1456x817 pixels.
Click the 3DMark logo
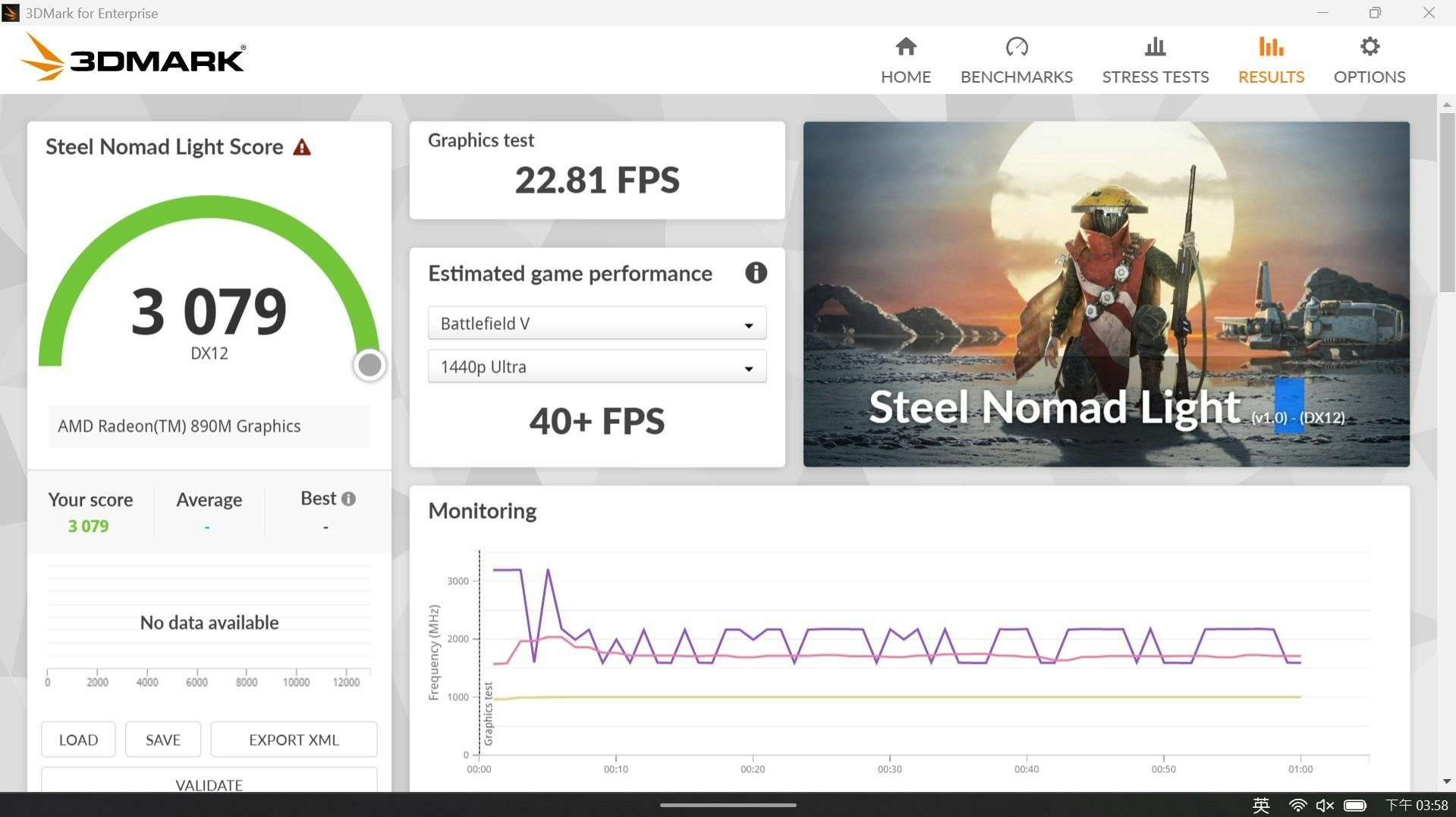(133, 58)
